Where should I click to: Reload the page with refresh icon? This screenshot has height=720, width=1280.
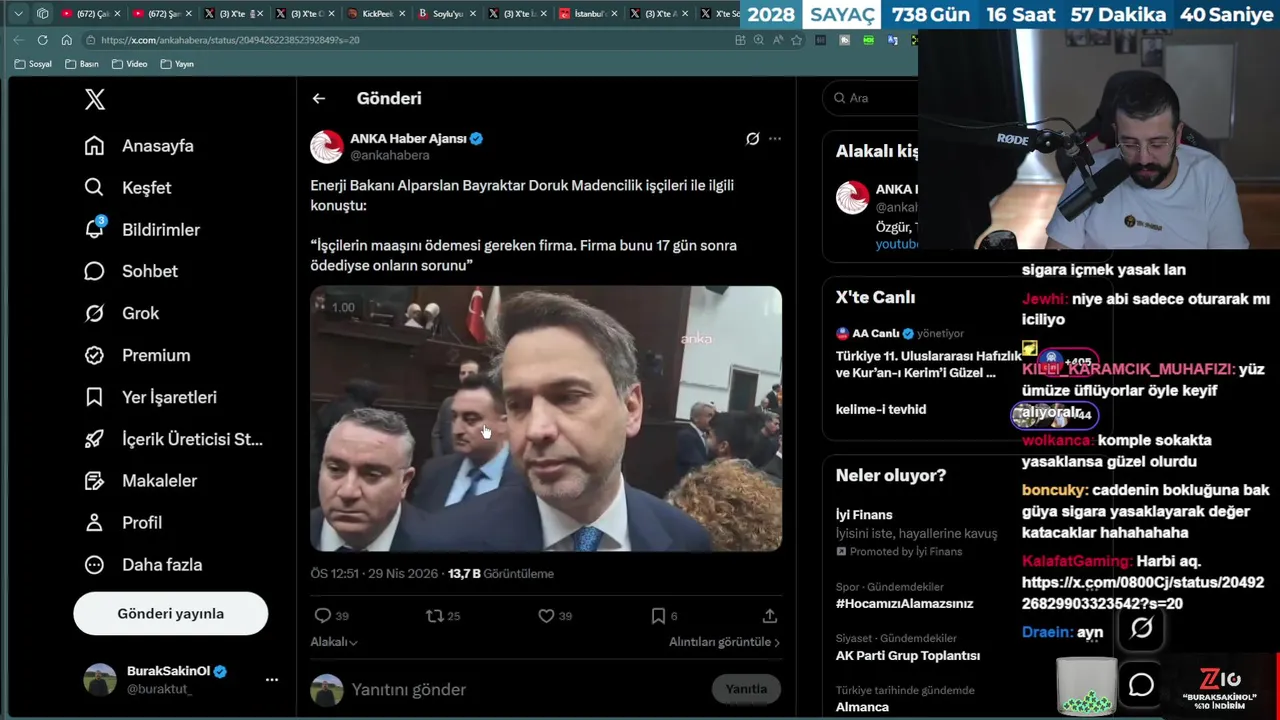pos(42,40)
